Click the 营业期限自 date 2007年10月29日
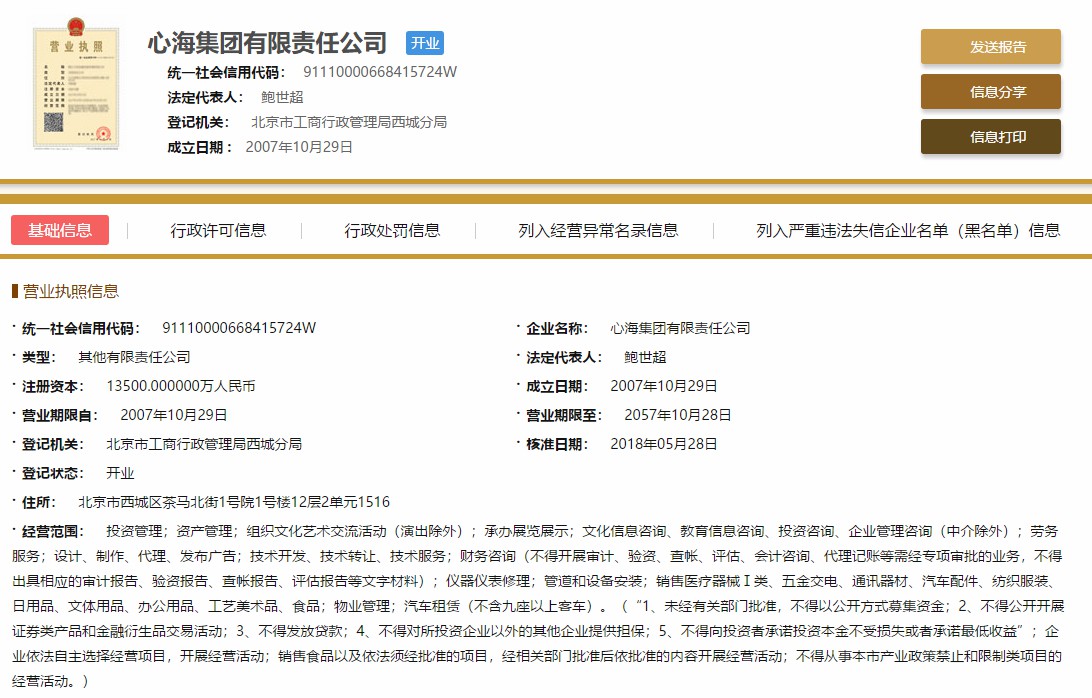Screen dimensions: 1092x698 pos(173,415)
